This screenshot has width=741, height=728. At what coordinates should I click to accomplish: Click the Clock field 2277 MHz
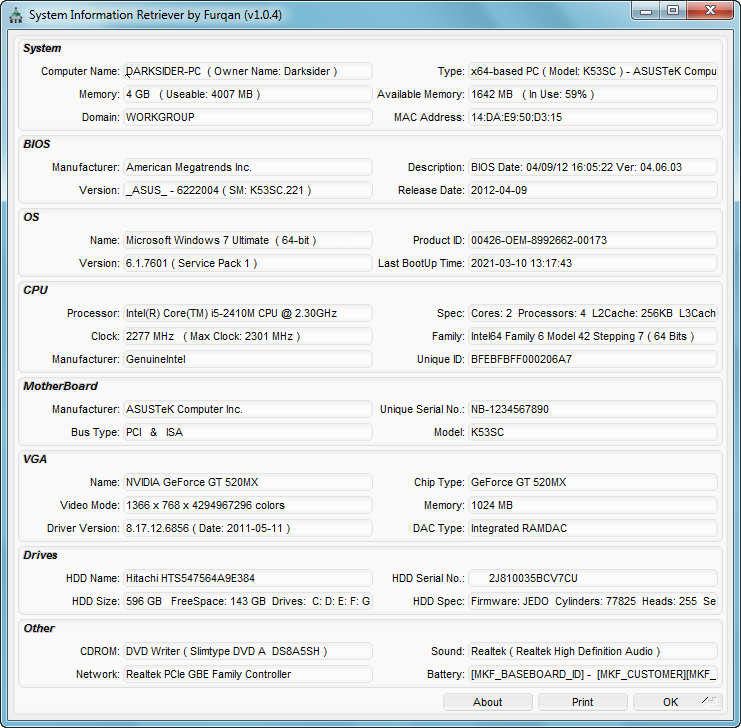pyautogui.click(x=248, y=336)
